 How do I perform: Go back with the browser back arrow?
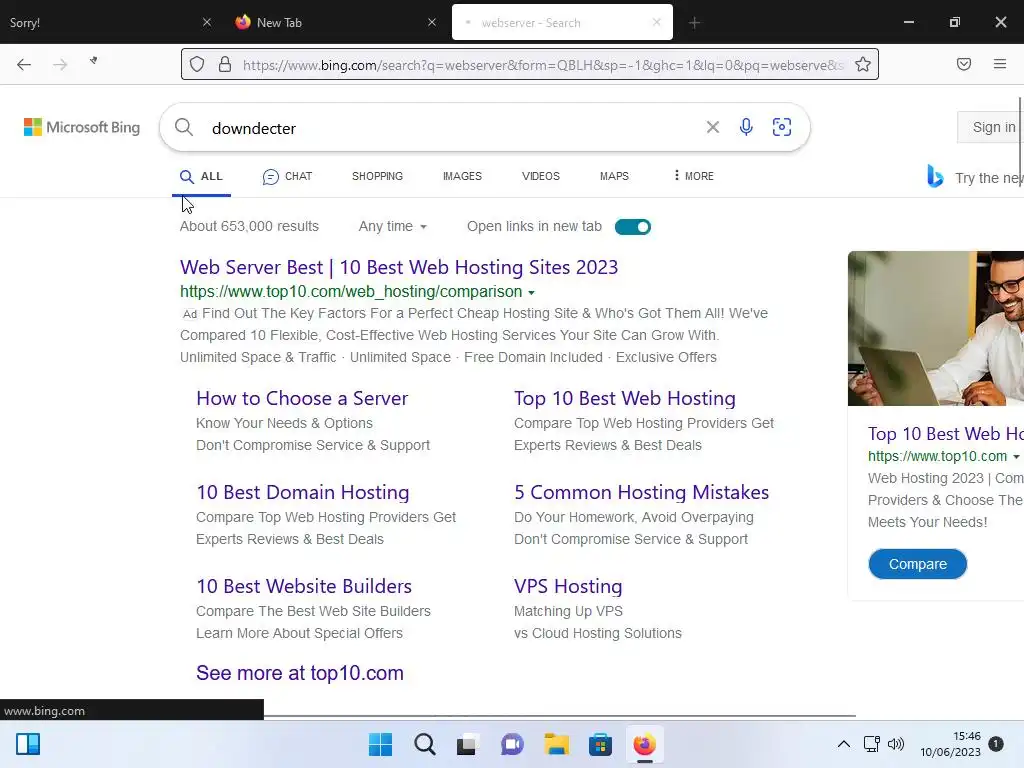pos(24,64)
